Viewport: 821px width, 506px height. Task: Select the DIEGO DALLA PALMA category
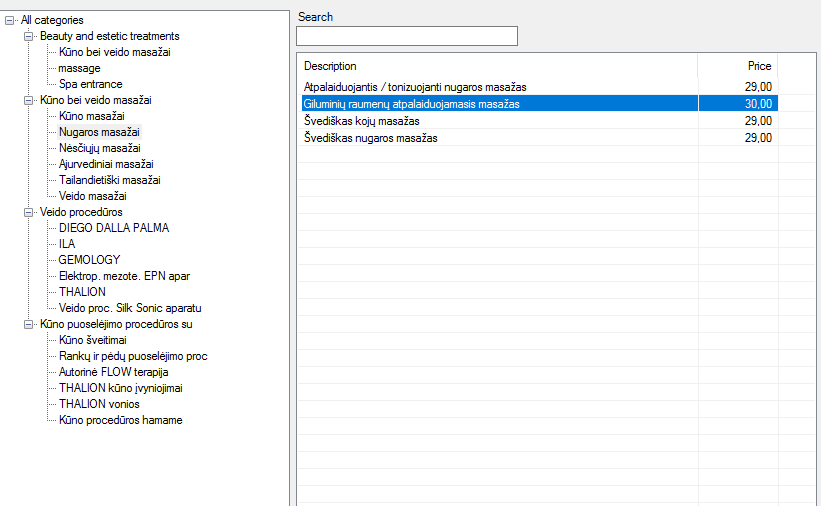(114, 228)
